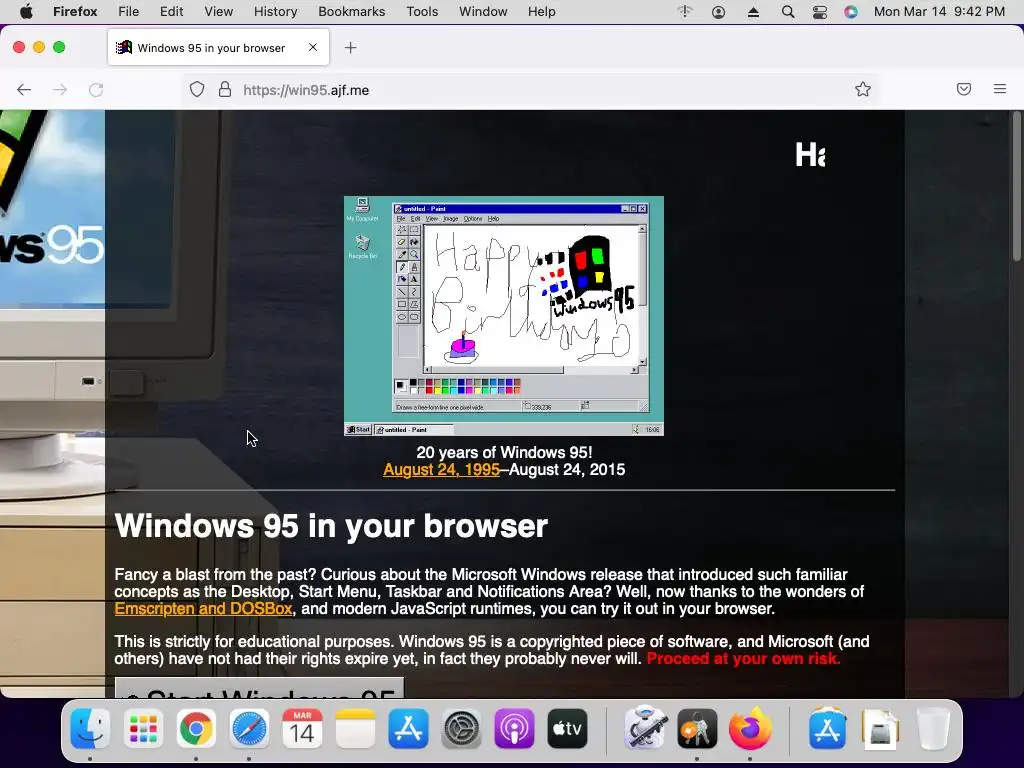Open Calendar from the dock
This screenshot has width=1024, height=768.
pyautogui.click(x=302, y=728)
